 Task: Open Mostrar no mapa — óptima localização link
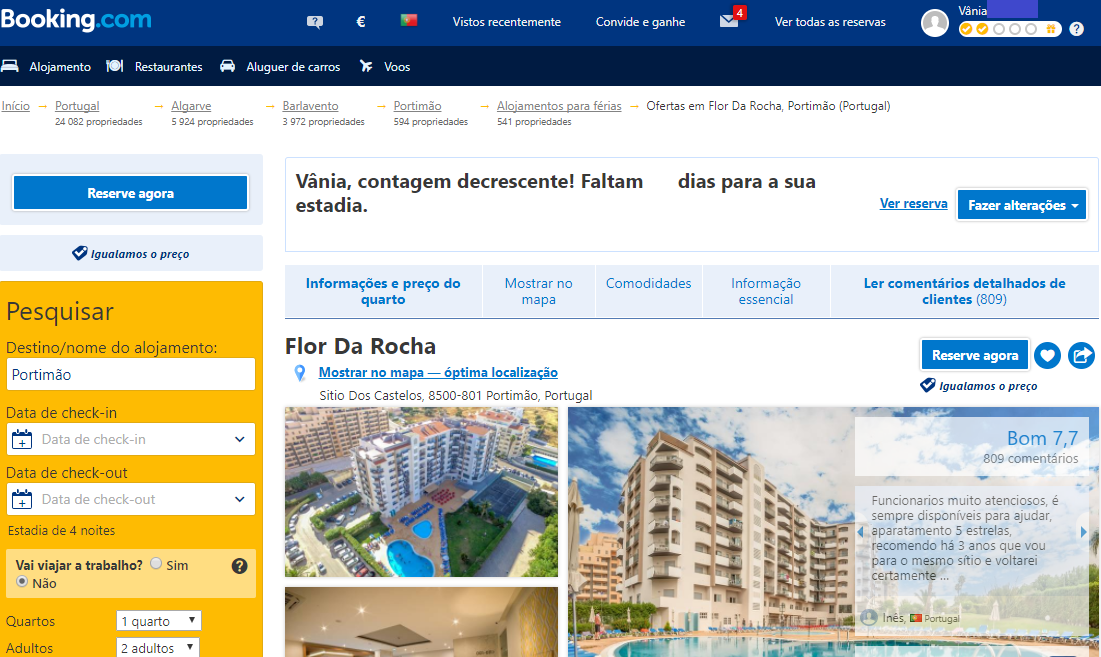point(438,373)
